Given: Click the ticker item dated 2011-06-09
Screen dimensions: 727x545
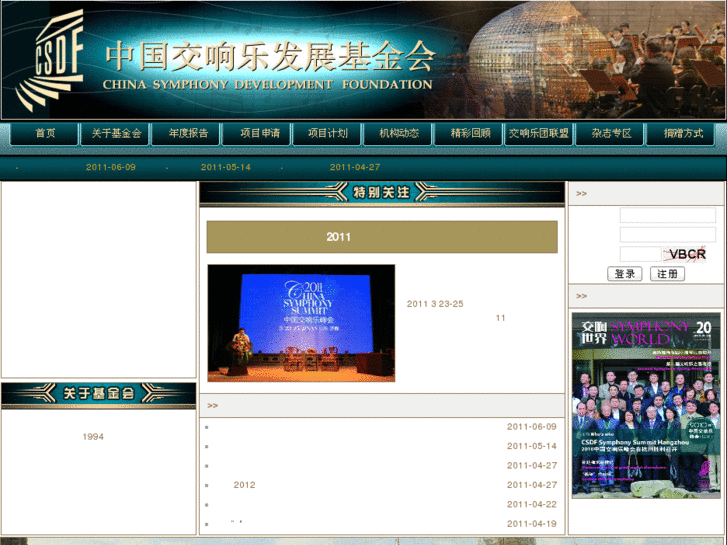Looking at the screenshot, I should [x=111, y=167].
